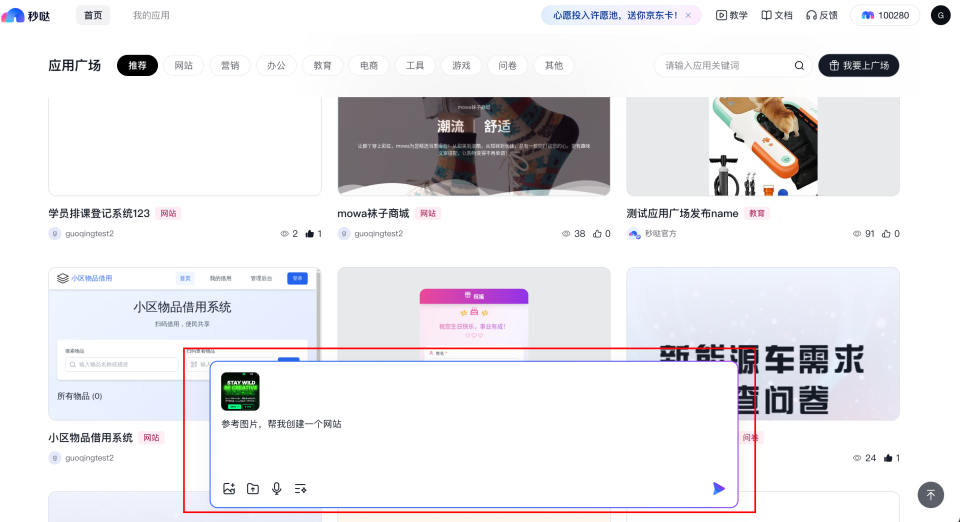960x522 pixels.
Task: Click 秒哒官方 author name
Action: pyautogui.click(x=661, y=234)
